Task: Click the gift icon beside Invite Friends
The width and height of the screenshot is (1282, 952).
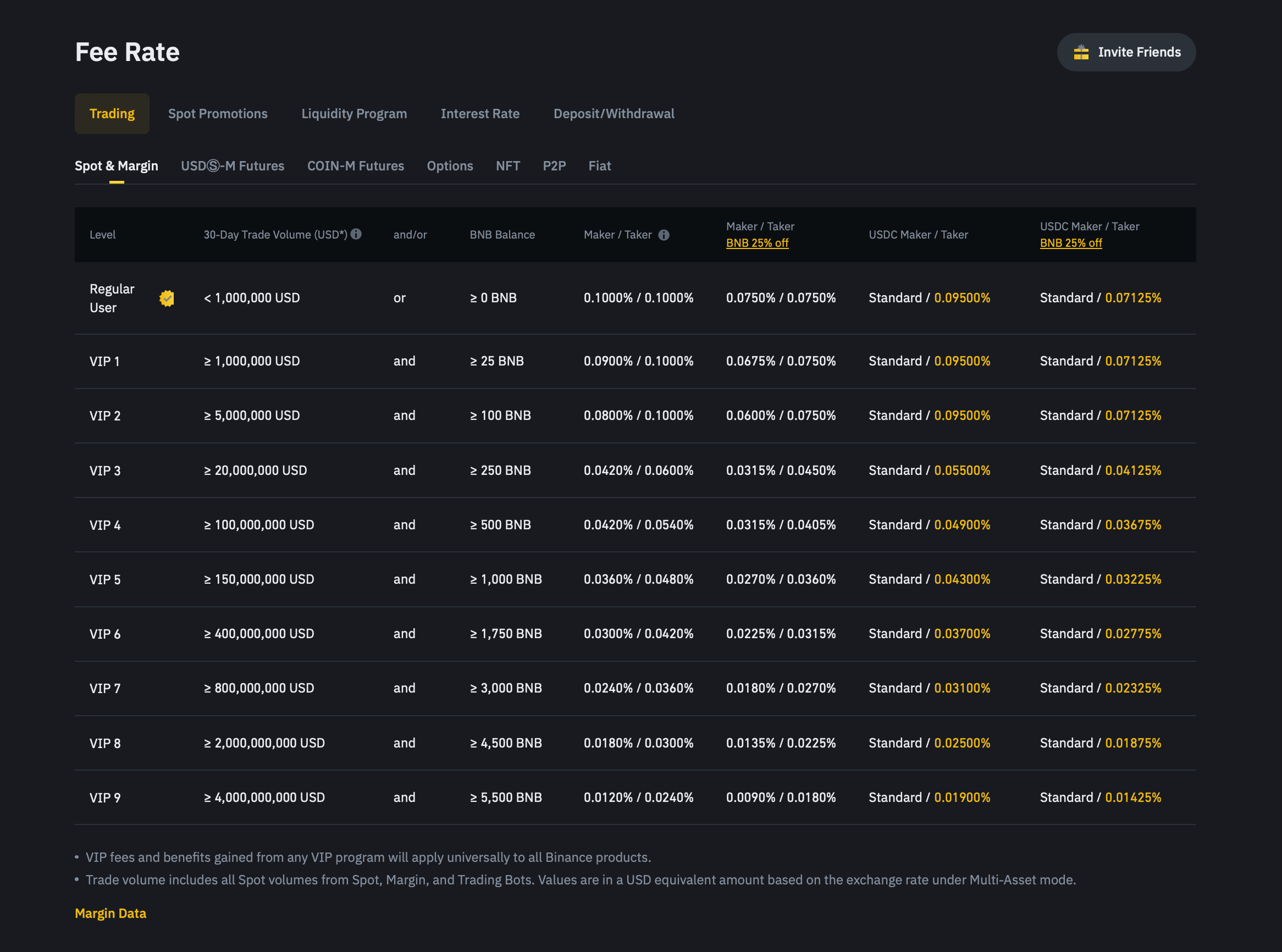Action: (x=1081, y=52)
